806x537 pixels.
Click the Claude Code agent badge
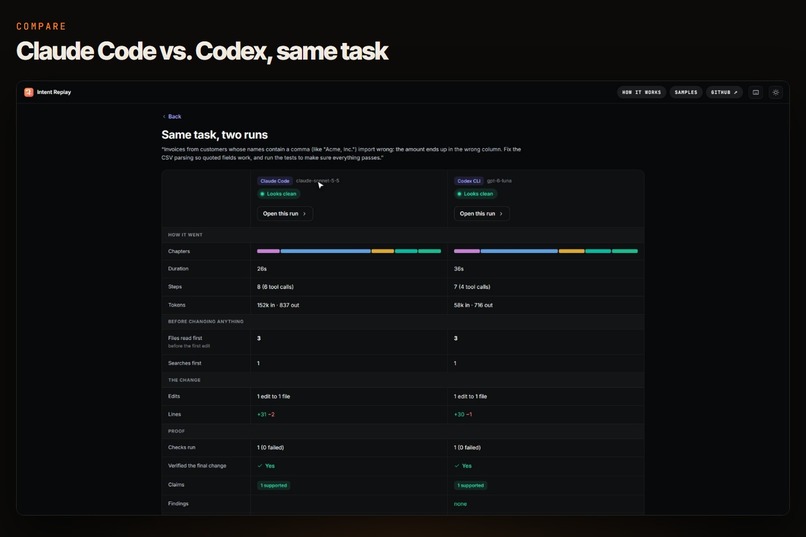tap(274, 181)
